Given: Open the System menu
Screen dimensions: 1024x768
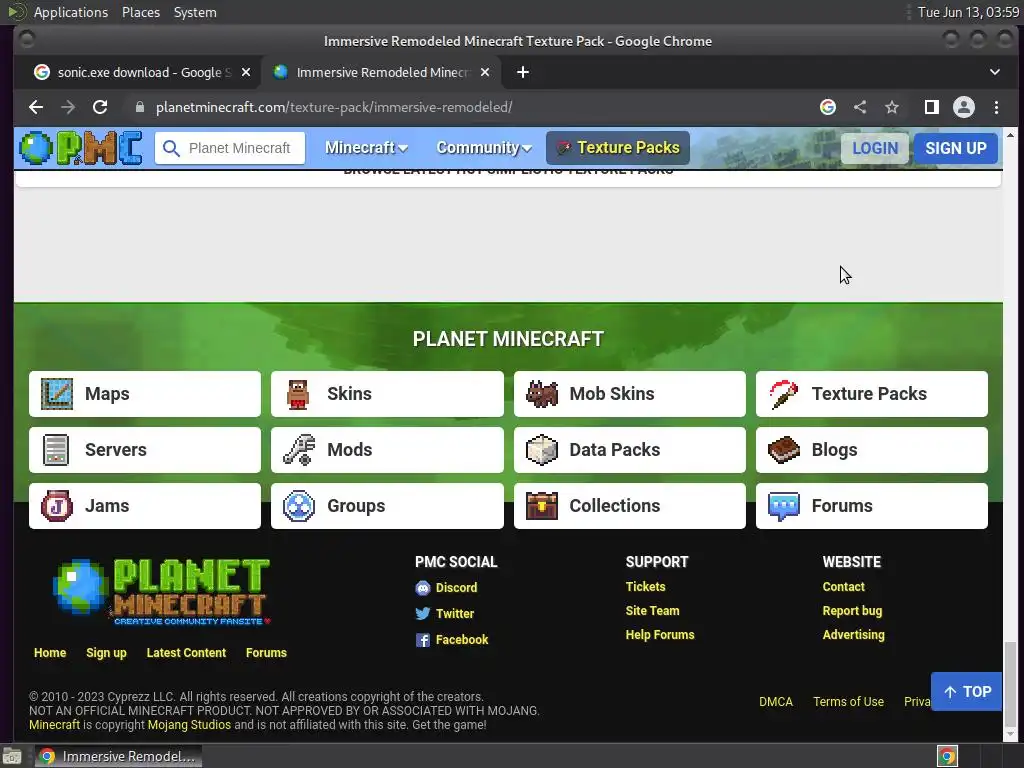Looking at the screenshot, I should tap(195, 12).
